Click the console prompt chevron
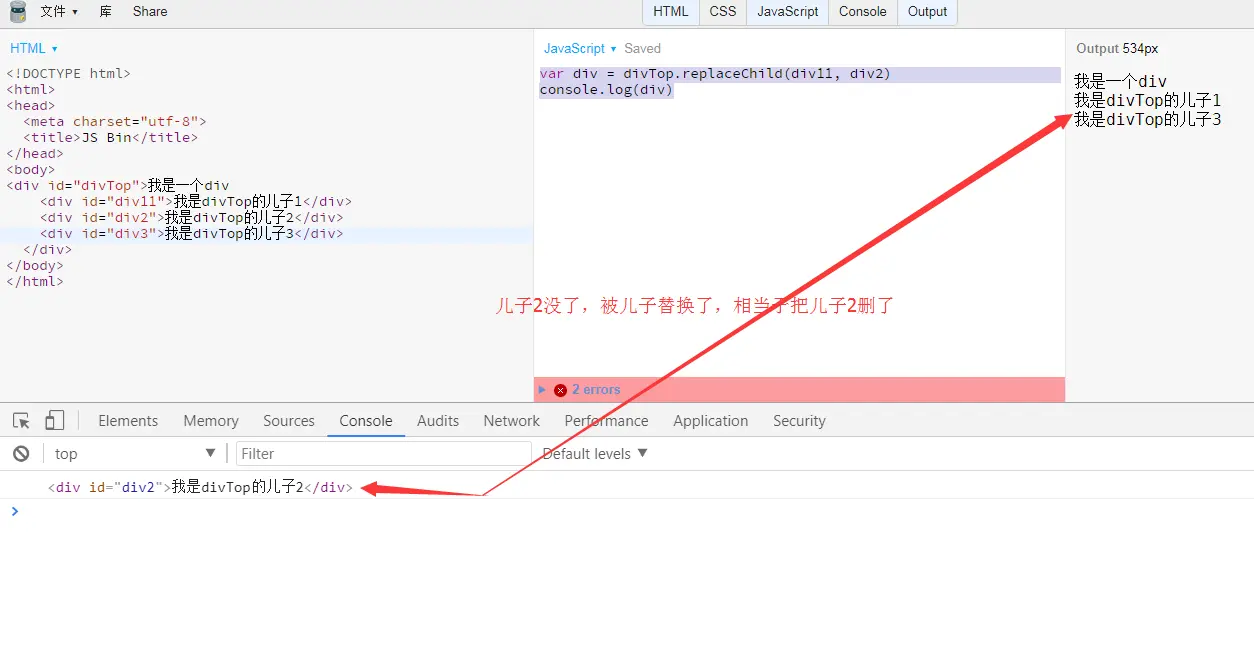This screenshot has width=1254, height=671. tap(14, 511)
